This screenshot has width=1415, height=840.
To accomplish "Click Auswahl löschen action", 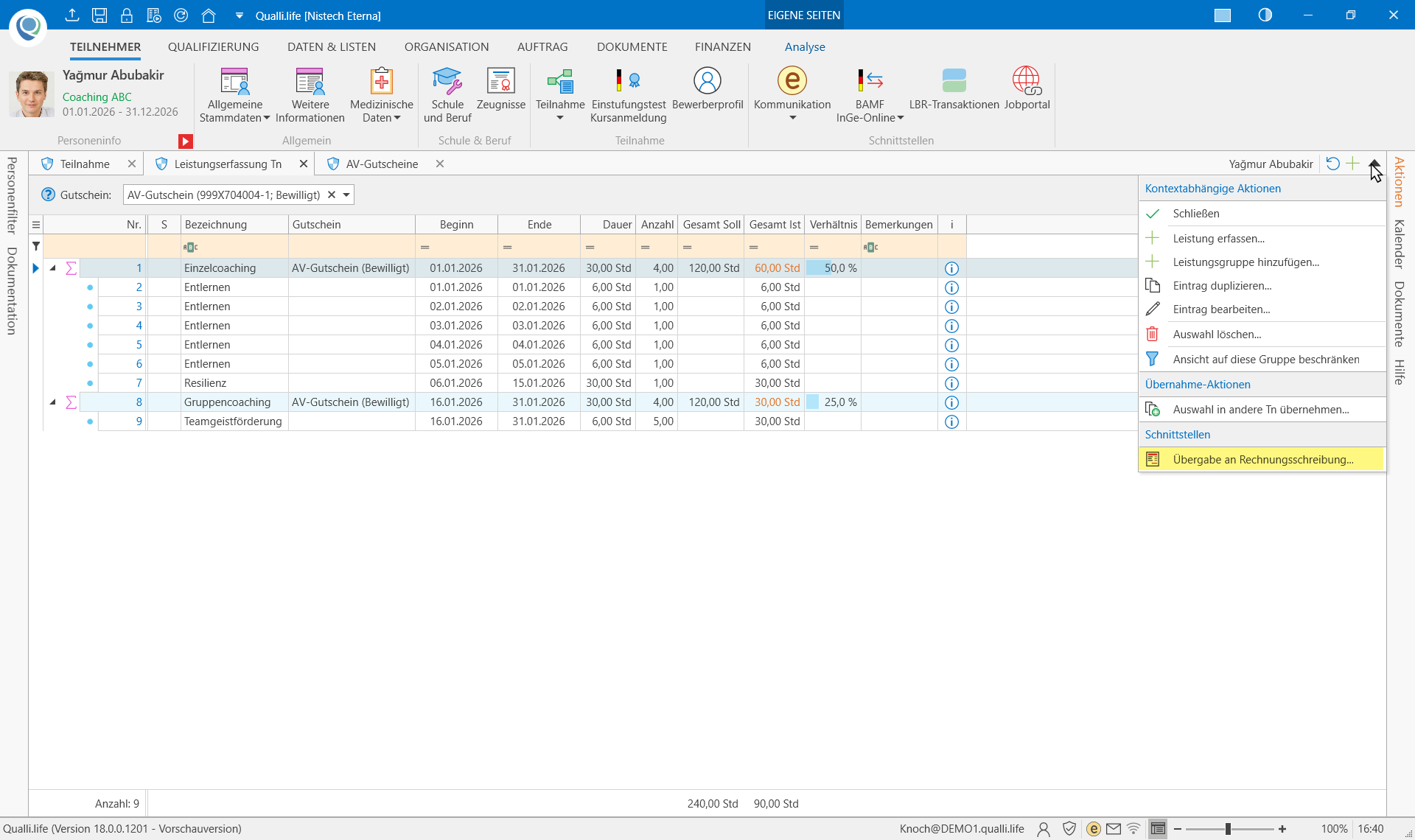I will [1217, 334].
